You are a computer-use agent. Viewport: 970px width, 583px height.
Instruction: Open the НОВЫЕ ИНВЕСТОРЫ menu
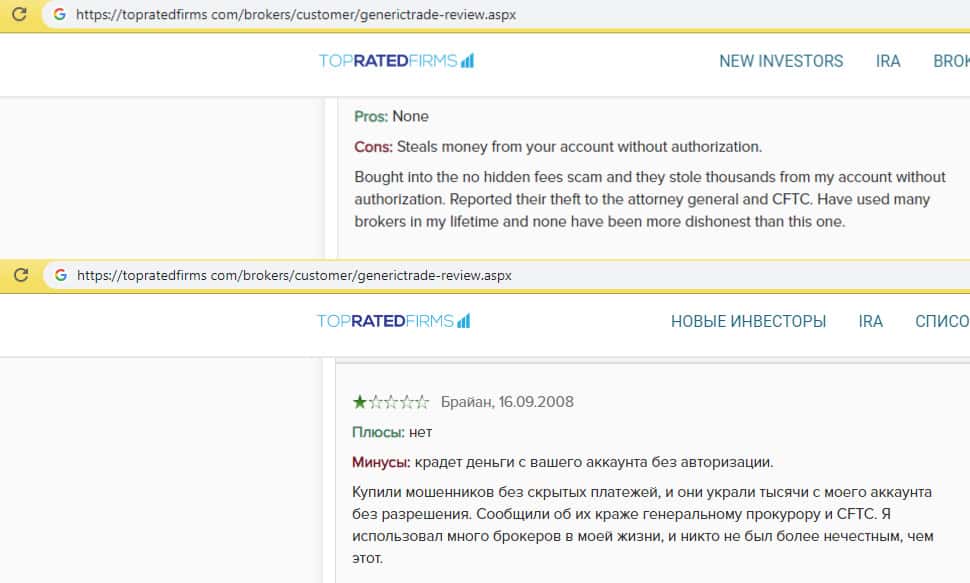[748, 321]
